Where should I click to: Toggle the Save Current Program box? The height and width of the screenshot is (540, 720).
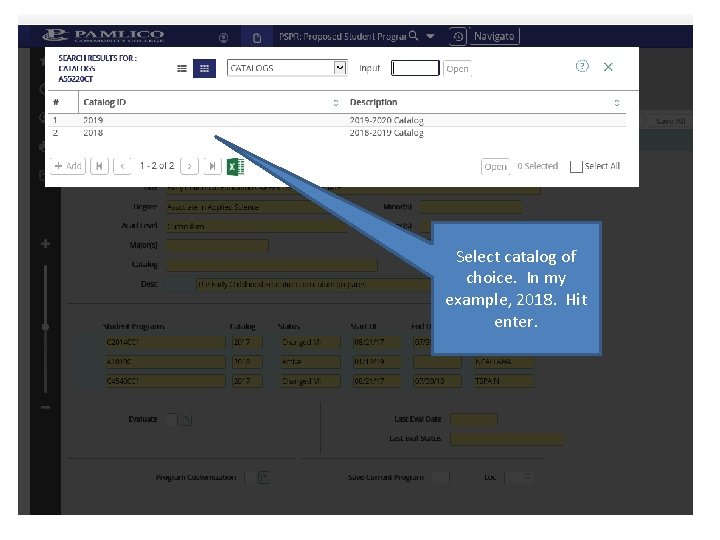[x=440, y=478]
